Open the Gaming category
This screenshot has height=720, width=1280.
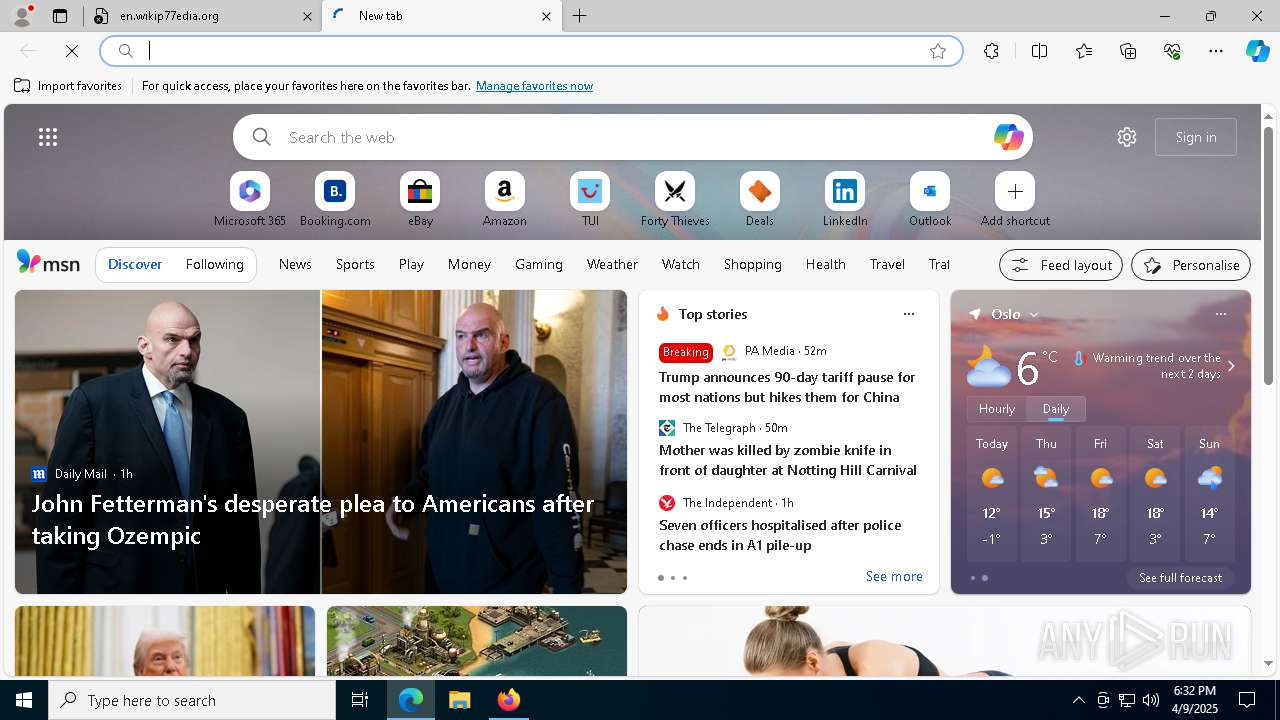coord(539,264)
